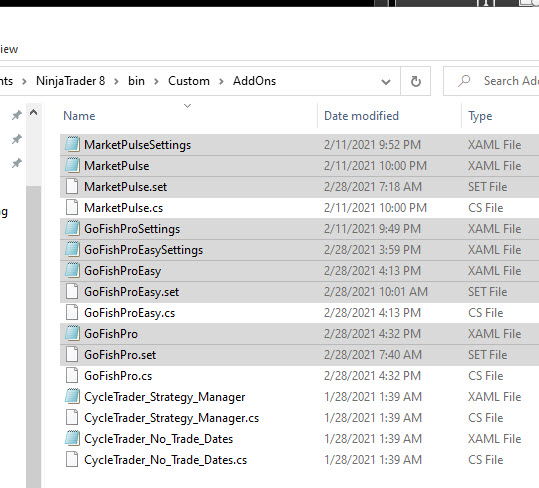Click the GoFishProEasy.cs file icon
The image size is (539, 488).
[72, 312]
